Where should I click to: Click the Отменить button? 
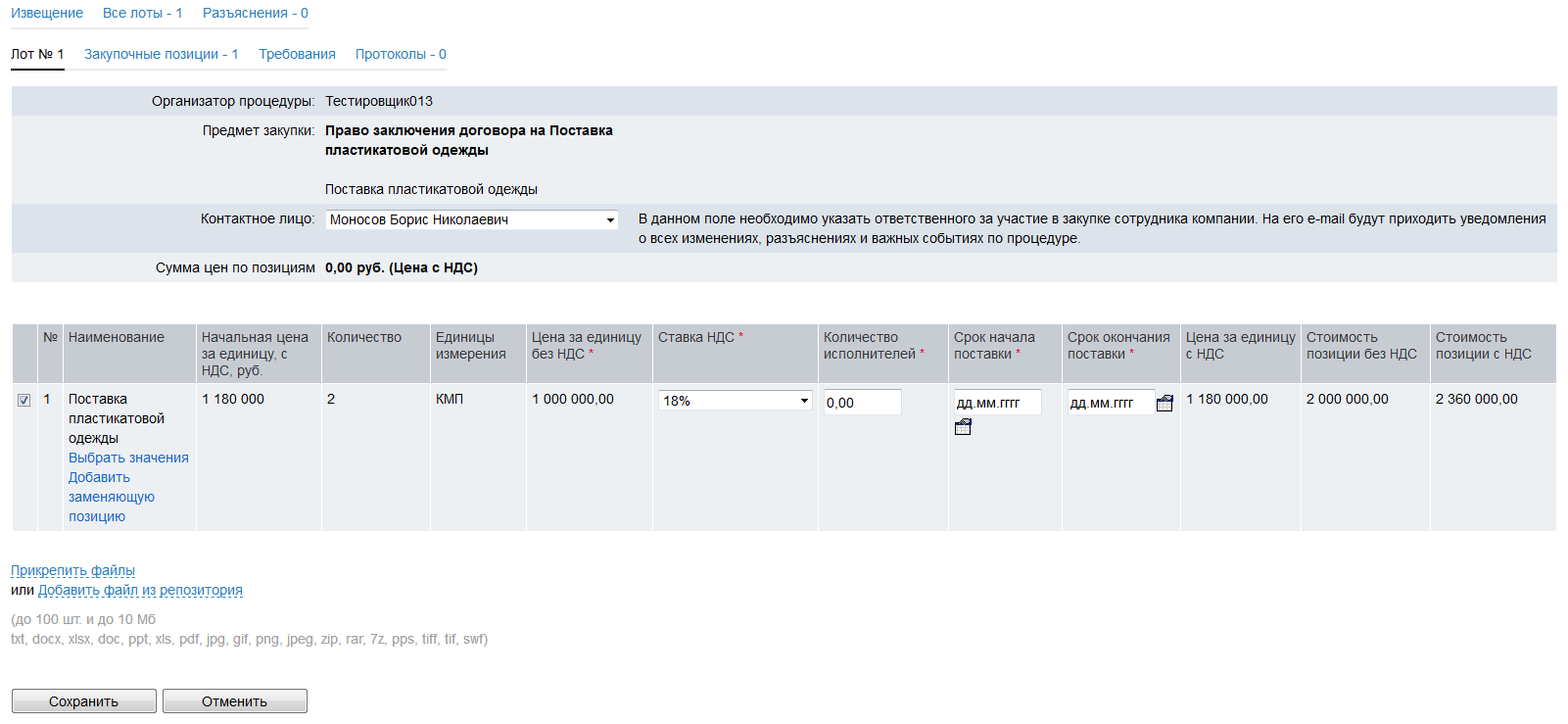[235, 701]
